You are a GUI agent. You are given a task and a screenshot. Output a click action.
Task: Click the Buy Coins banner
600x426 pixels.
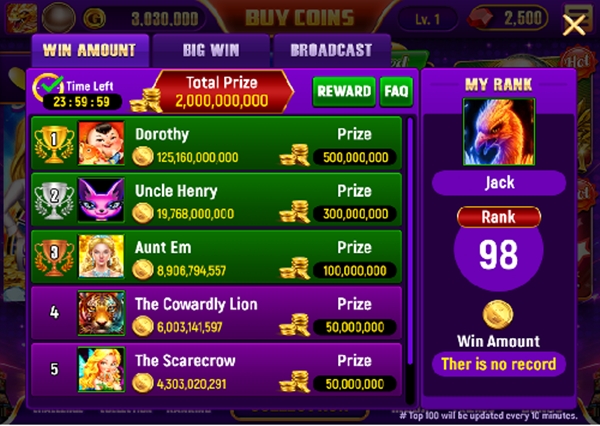coord(300,17)
